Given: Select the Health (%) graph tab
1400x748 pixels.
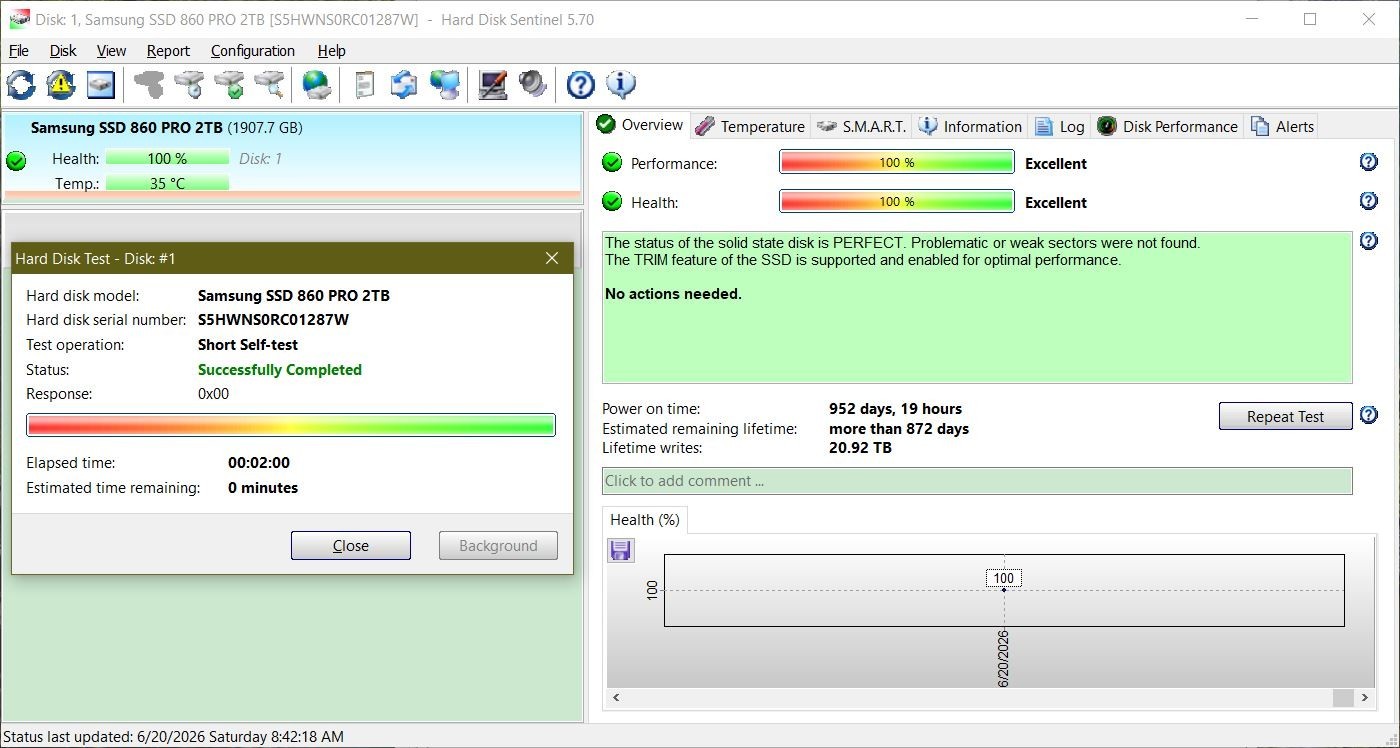Looking at the screenshot, I should [x=645, y=519].
